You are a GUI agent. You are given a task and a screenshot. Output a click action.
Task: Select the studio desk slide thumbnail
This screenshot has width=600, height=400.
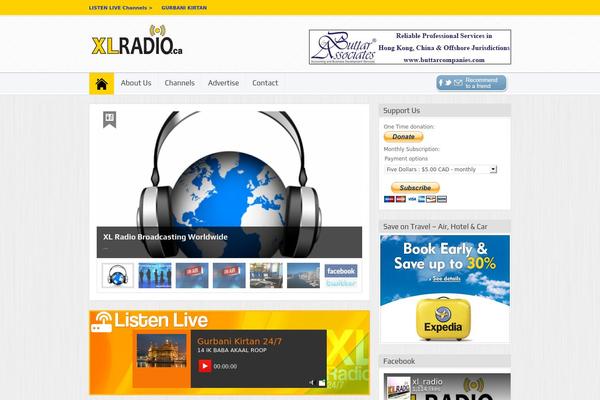[266, 276]
